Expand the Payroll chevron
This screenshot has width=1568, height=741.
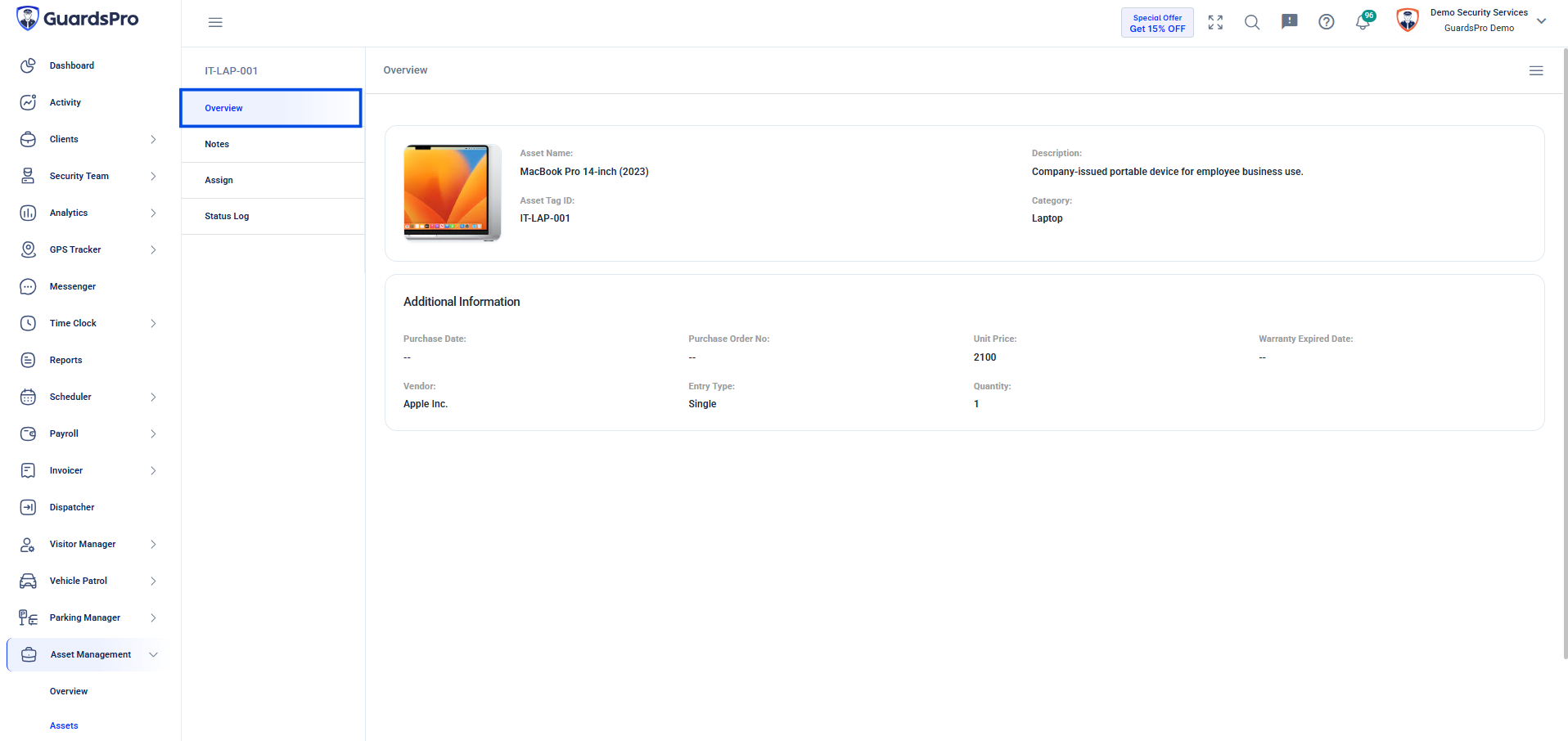pyautogui.click(x=153, y=433)
